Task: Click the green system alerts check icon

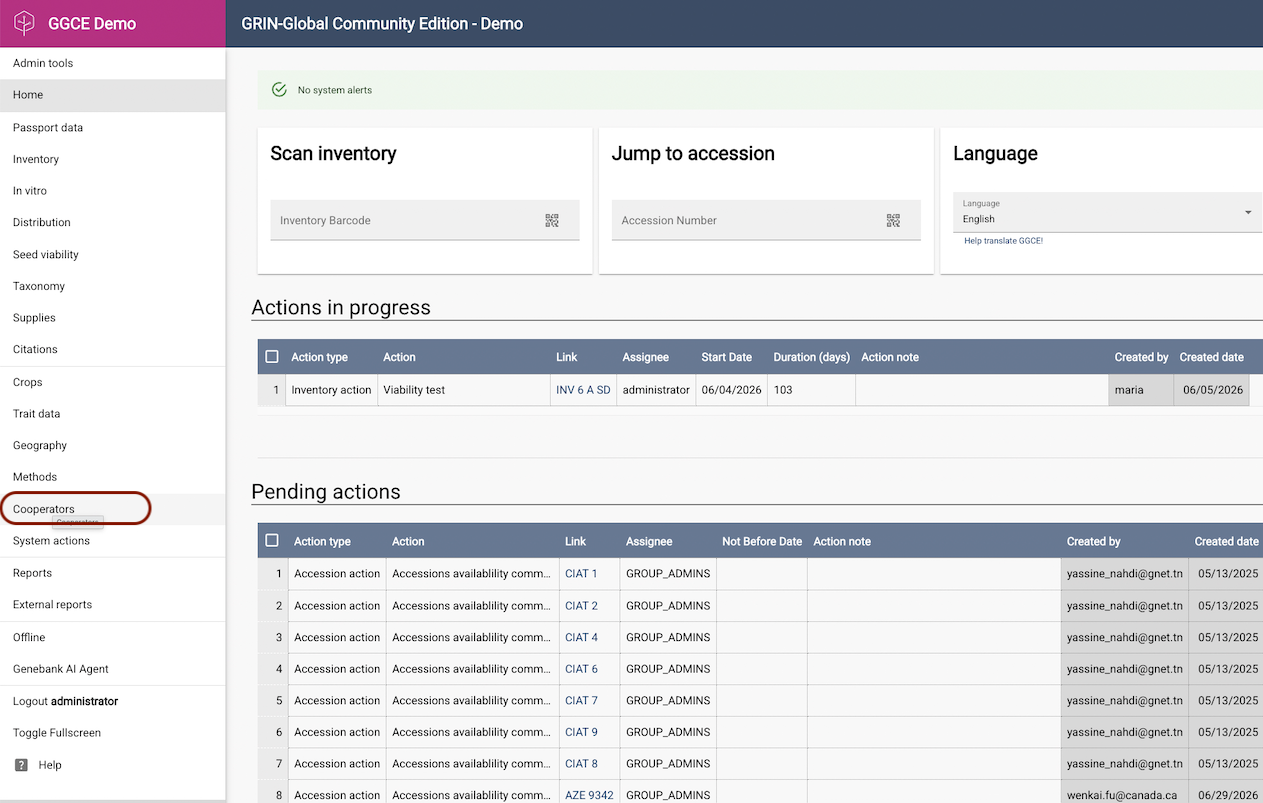Action: tap(280, 90)
